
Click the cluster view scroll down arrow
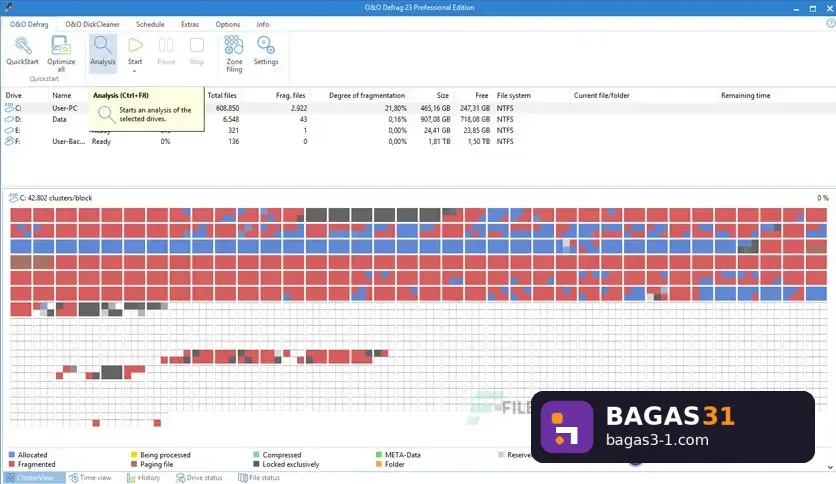click(x=830, y=467)
